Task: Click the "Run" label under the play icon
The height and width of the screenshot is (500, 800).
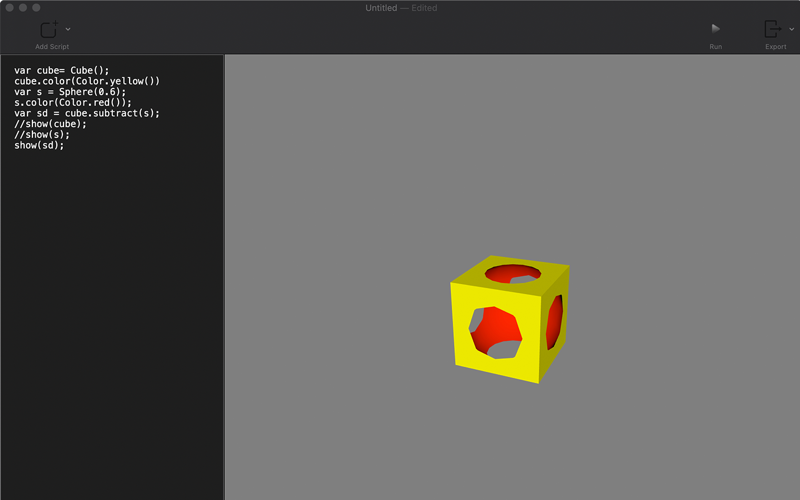Action: click(x=715, y=46)
